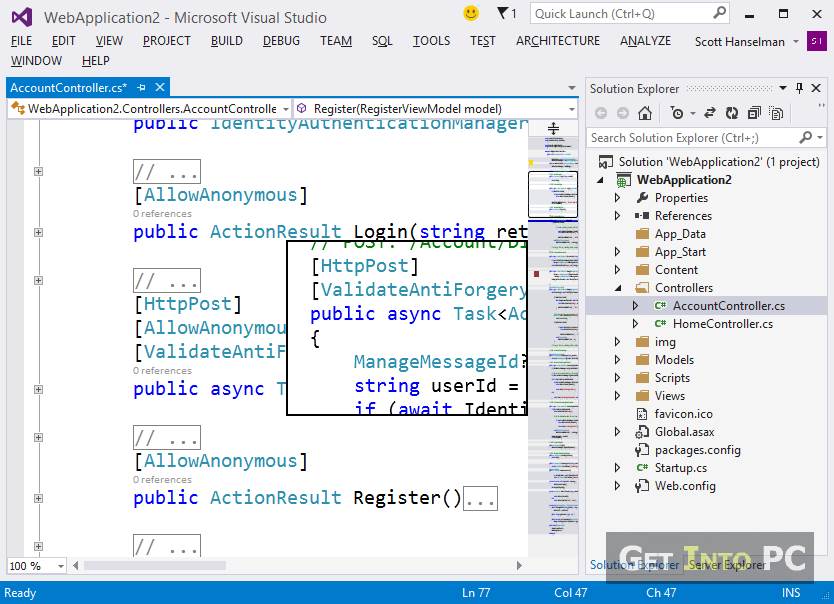Close the AccountController.cs tab
The width and height of the screenshot is (834, 604).
(x=160, y=87)
